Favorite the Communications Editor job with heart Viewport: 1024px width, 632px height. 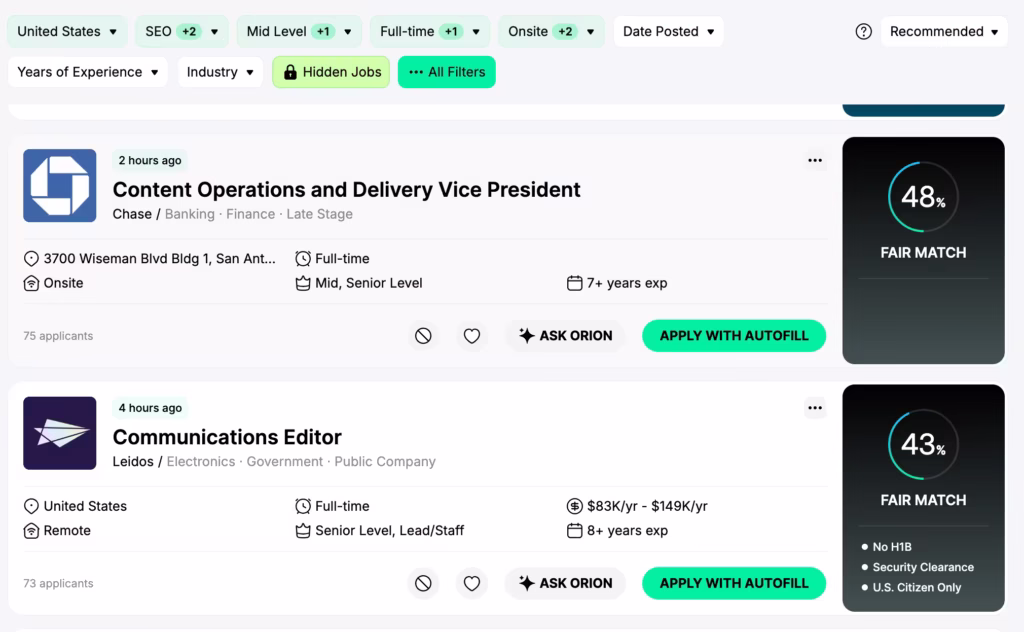click(x=472, y=583)
